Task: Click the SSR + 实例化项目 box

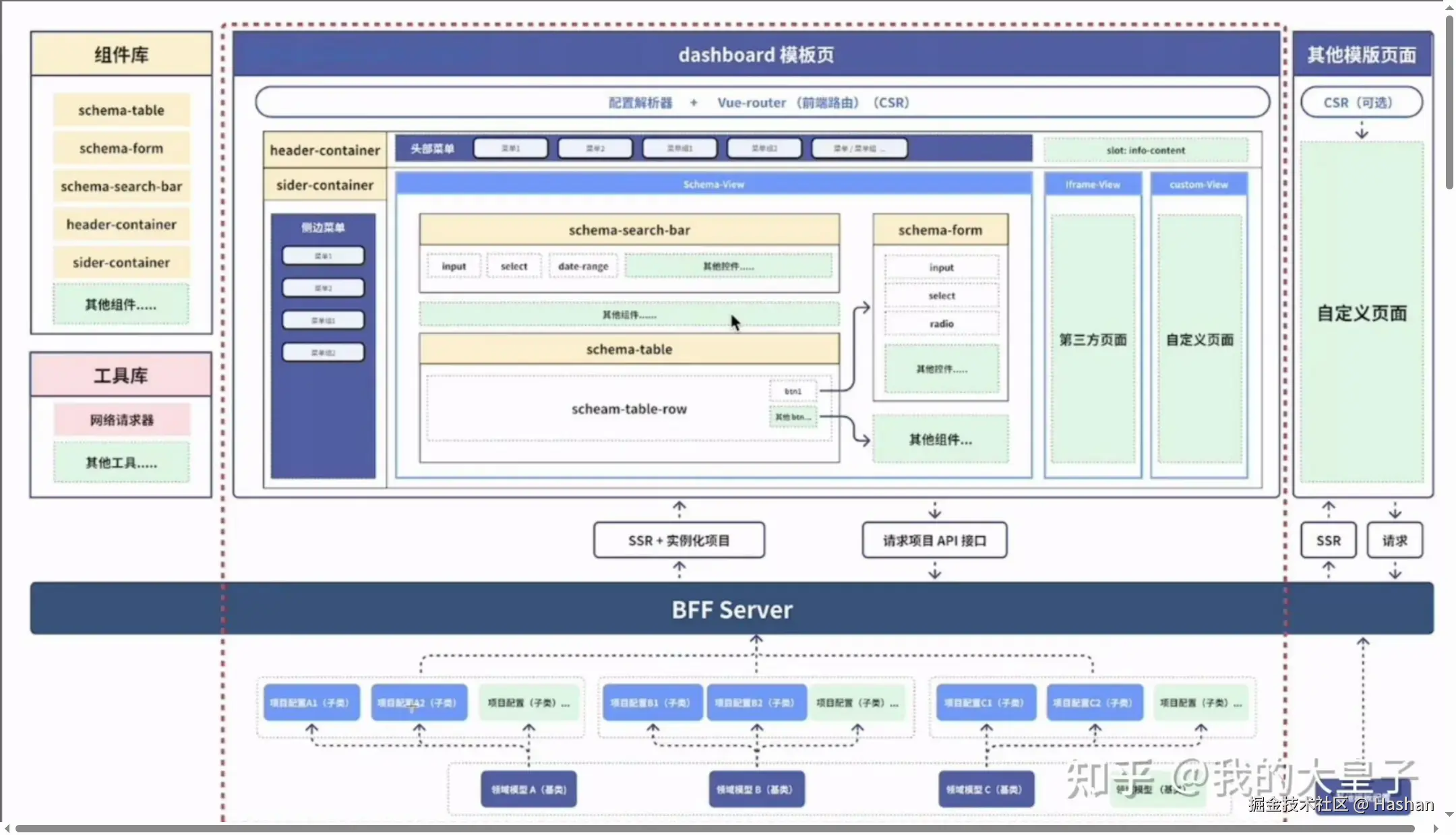Action: point(679,540)
